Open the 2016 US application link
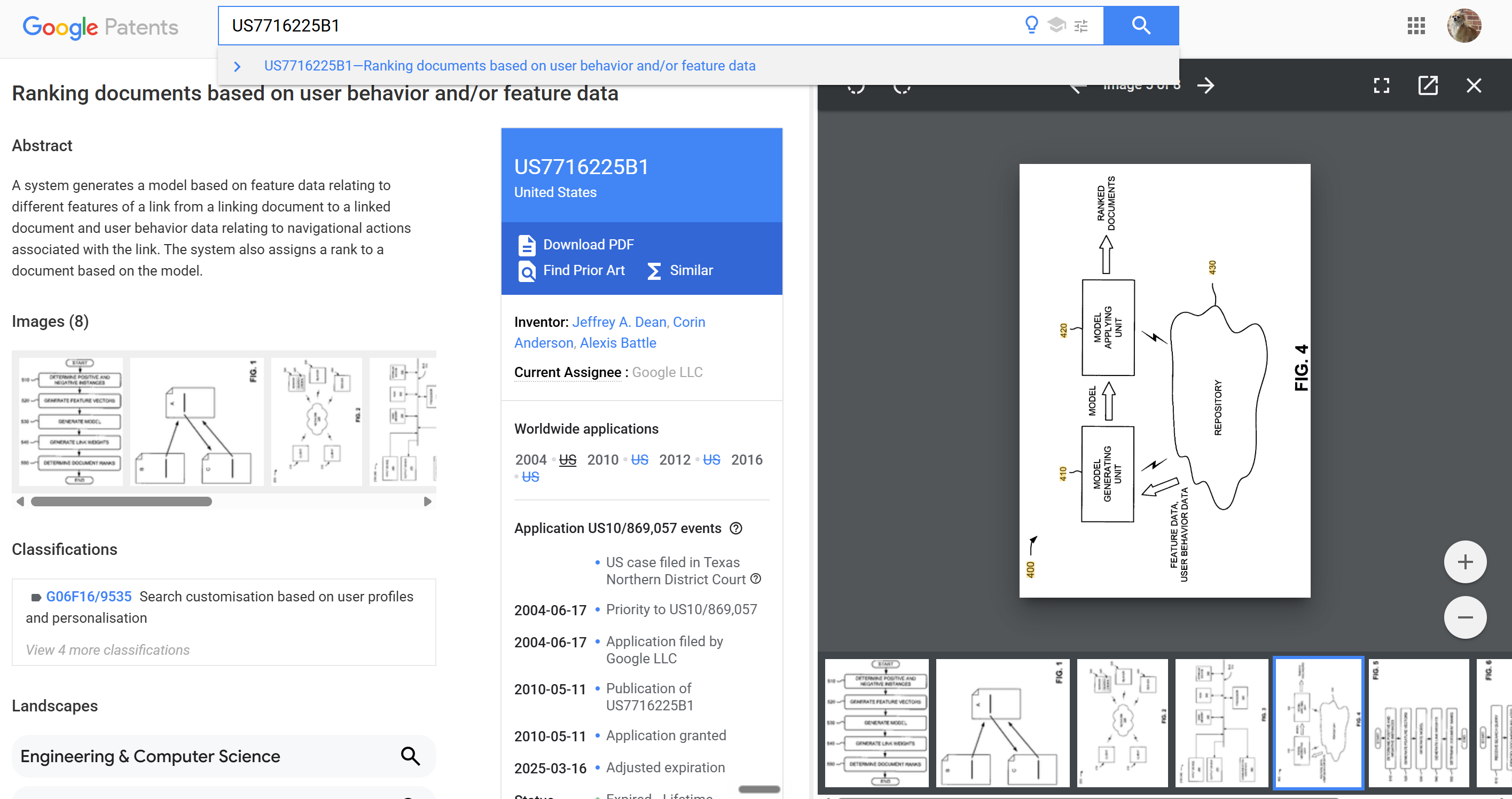 coord(530,477)
